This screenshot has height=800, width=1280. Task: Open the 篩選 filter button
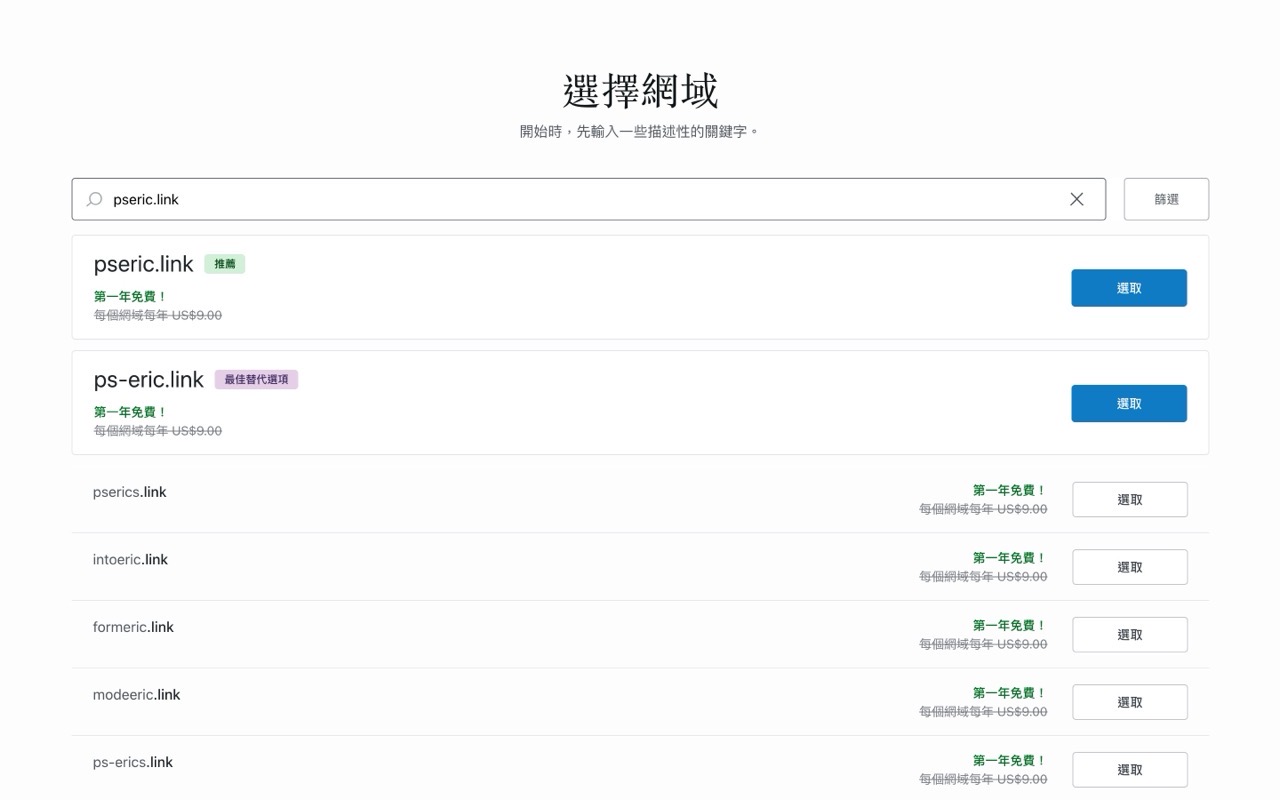click(1166, 199)
